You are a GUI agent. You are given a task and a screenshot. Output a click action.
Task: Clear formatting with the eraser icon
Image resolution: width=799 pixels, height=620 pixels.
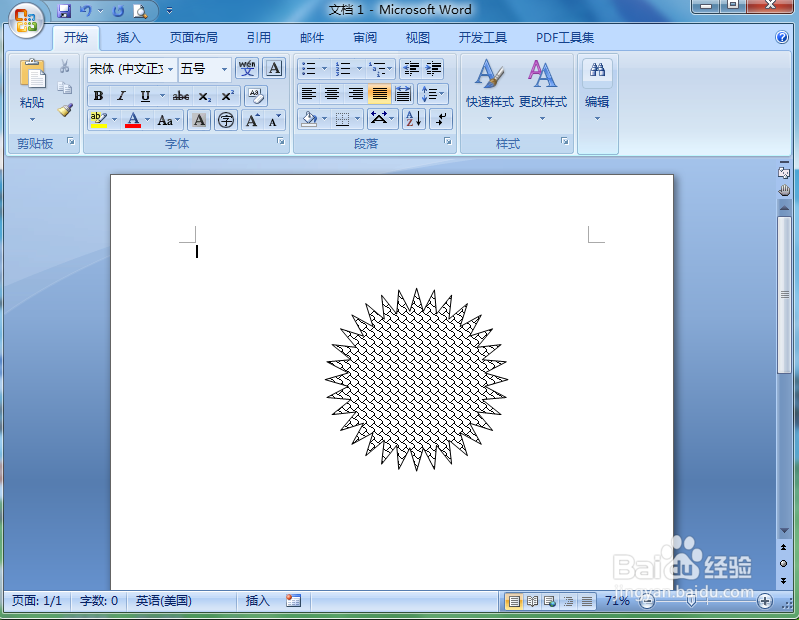point(256,95)
